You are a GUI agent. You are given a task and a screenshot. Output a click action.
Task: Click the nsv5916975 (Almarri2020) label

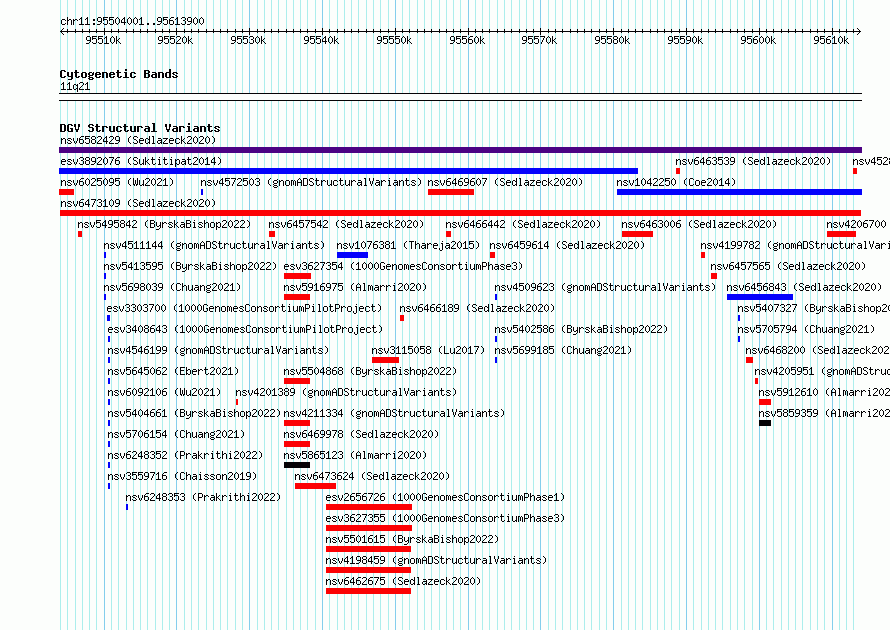point(355,287)
